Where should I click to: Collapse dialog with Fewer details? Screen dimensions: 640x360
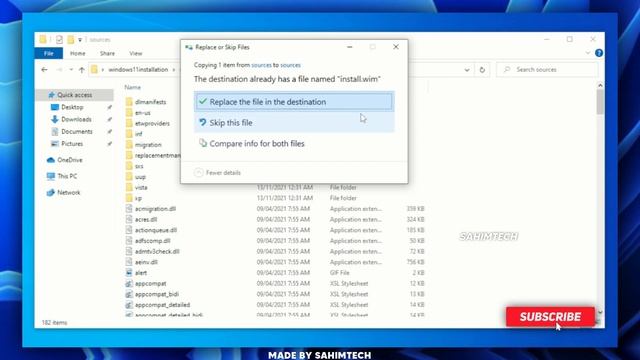click(x=218, y=173)
